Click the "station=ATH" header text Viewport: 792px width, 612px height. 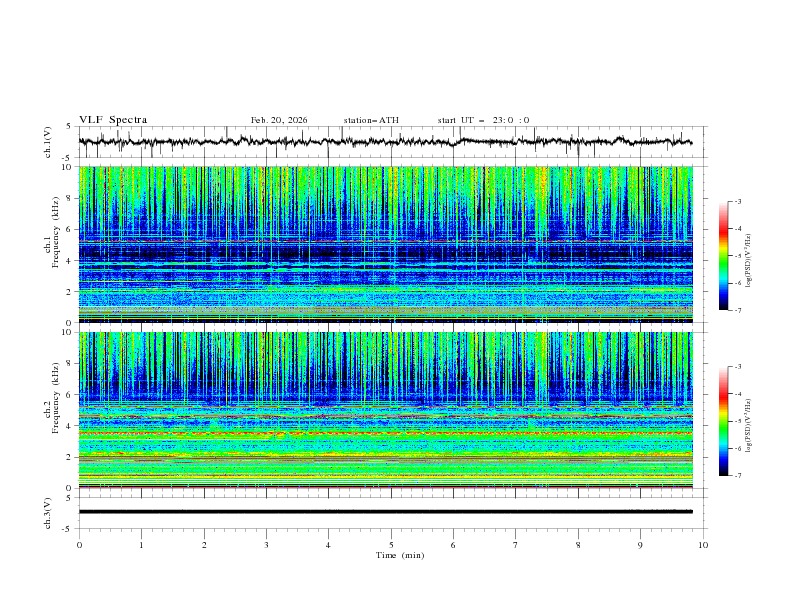[x=371, y=120]
